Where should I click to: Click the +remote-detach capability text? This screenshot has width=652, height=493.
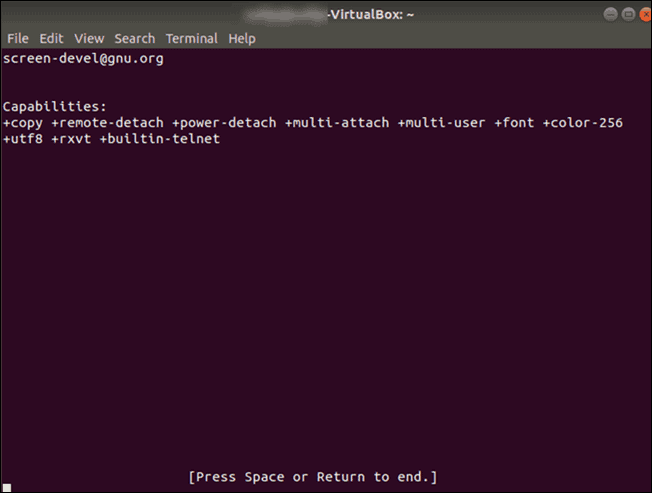point(108,123)
